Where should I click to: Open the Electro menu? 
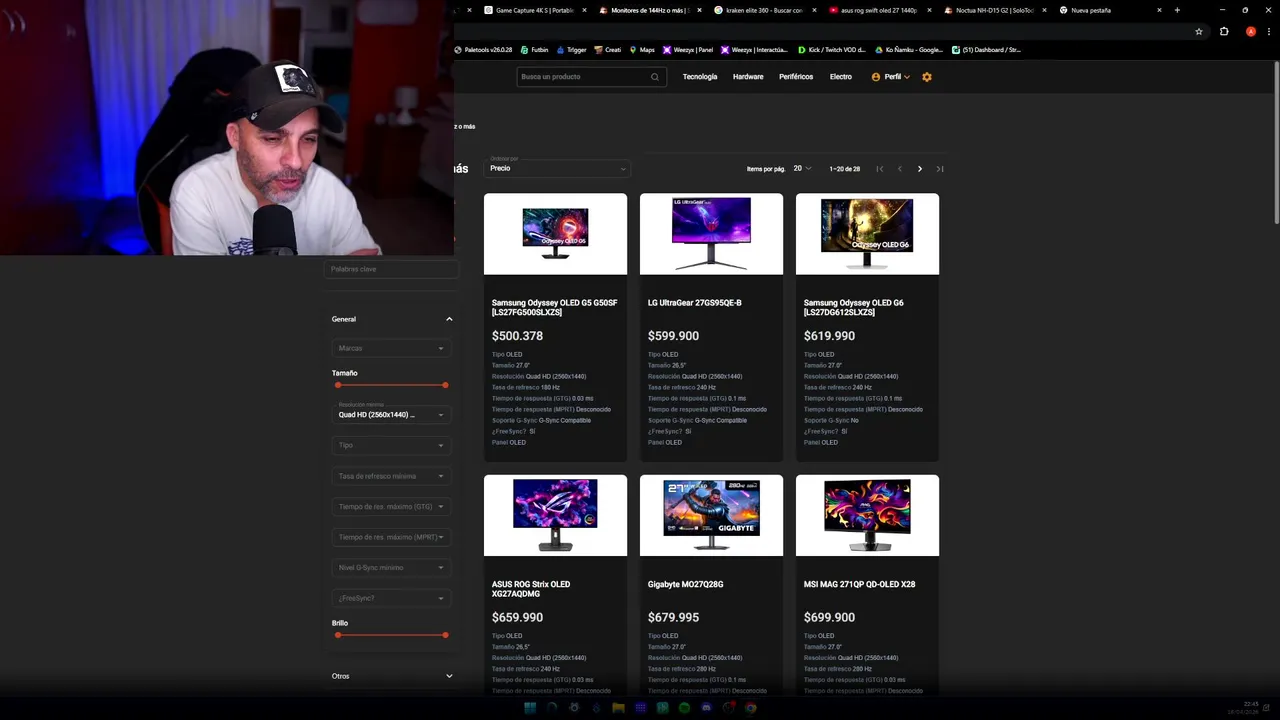tap(841, 77)
